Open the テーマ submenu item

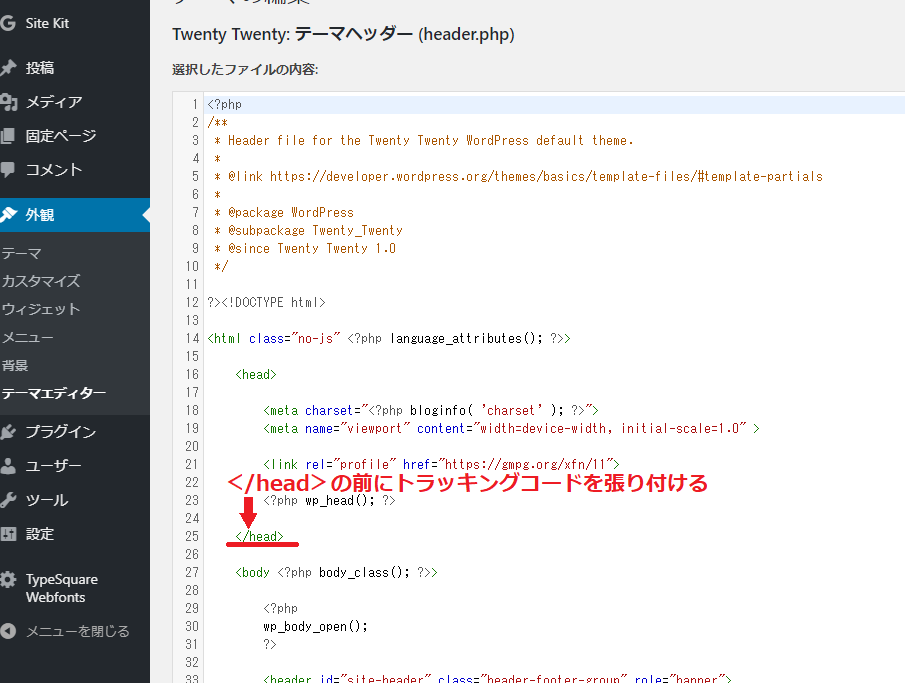pyautogui.click(x=22, y=254)
